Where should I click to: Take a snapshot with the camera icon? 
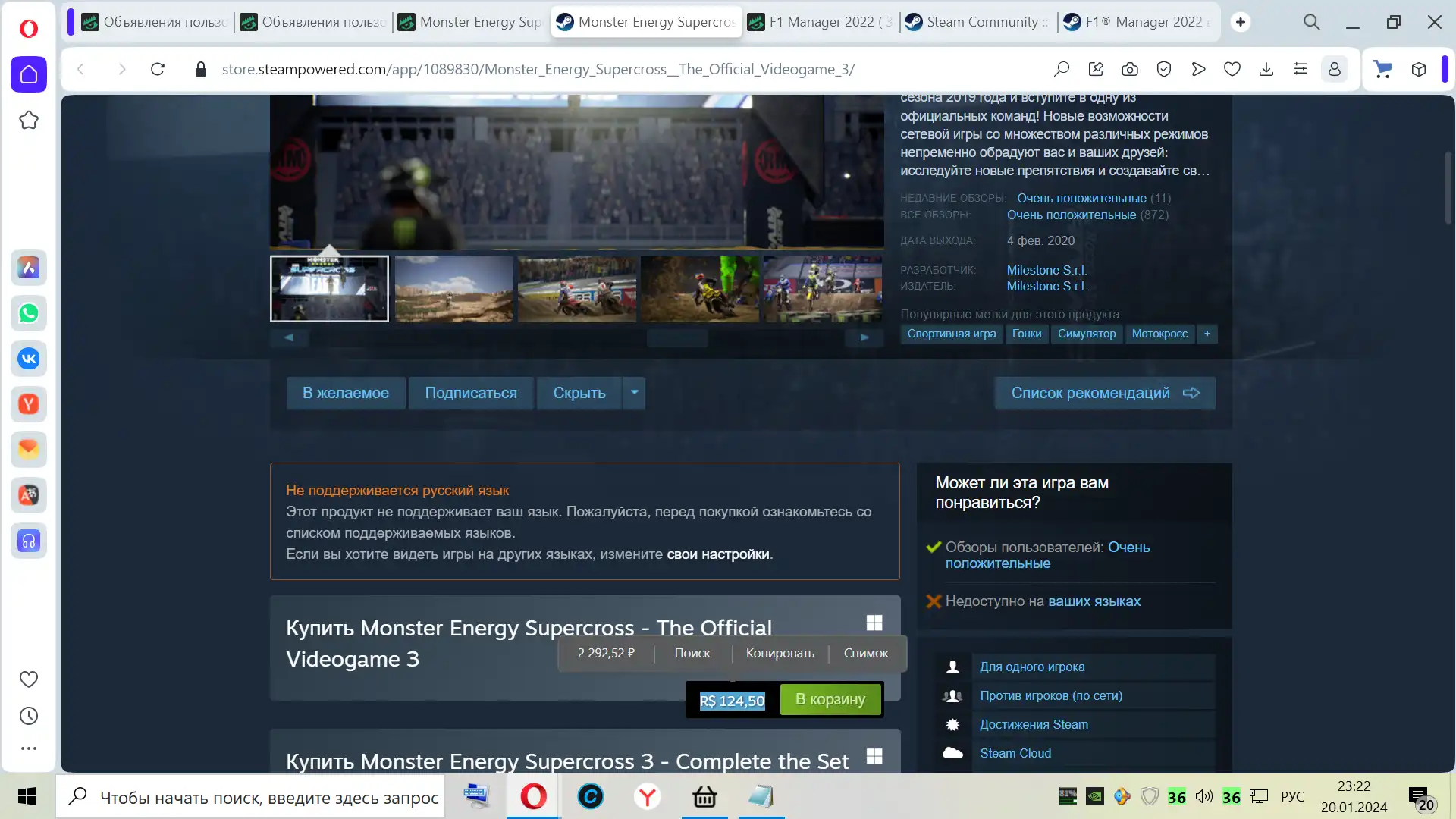[1130, 69]
